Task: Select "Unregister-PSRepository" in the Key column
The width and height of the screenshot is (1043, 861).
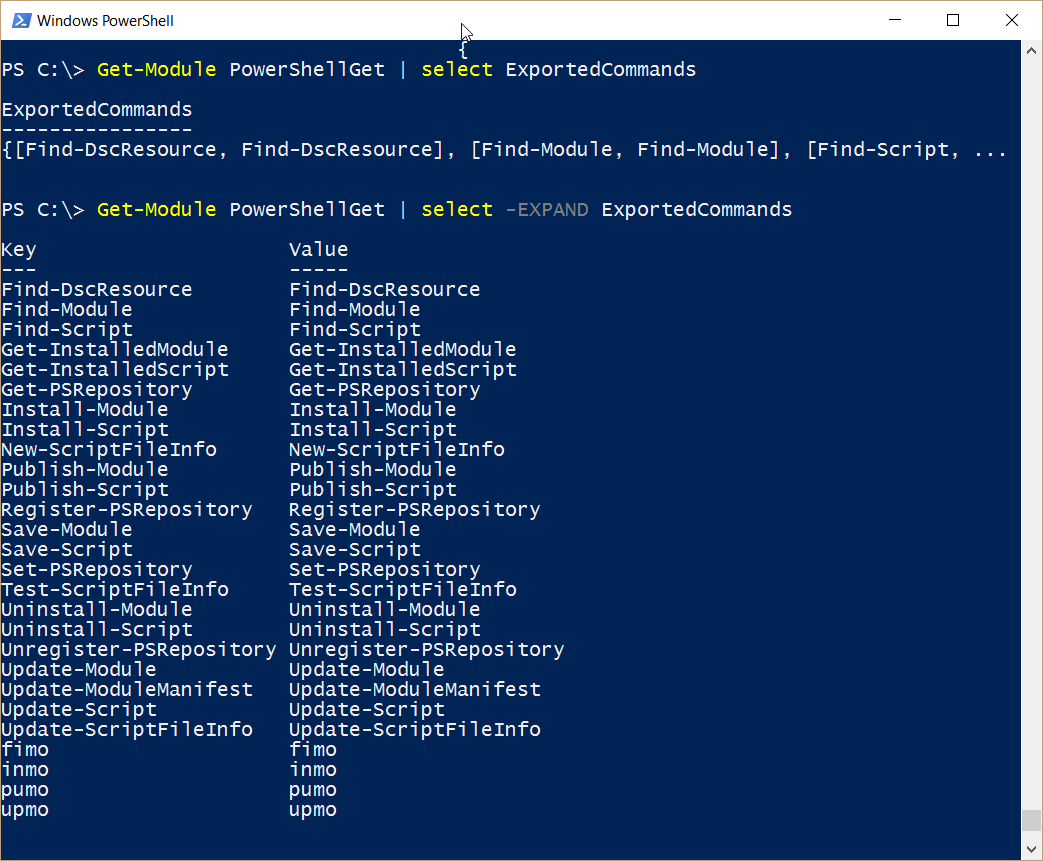Action: [138, 649]
